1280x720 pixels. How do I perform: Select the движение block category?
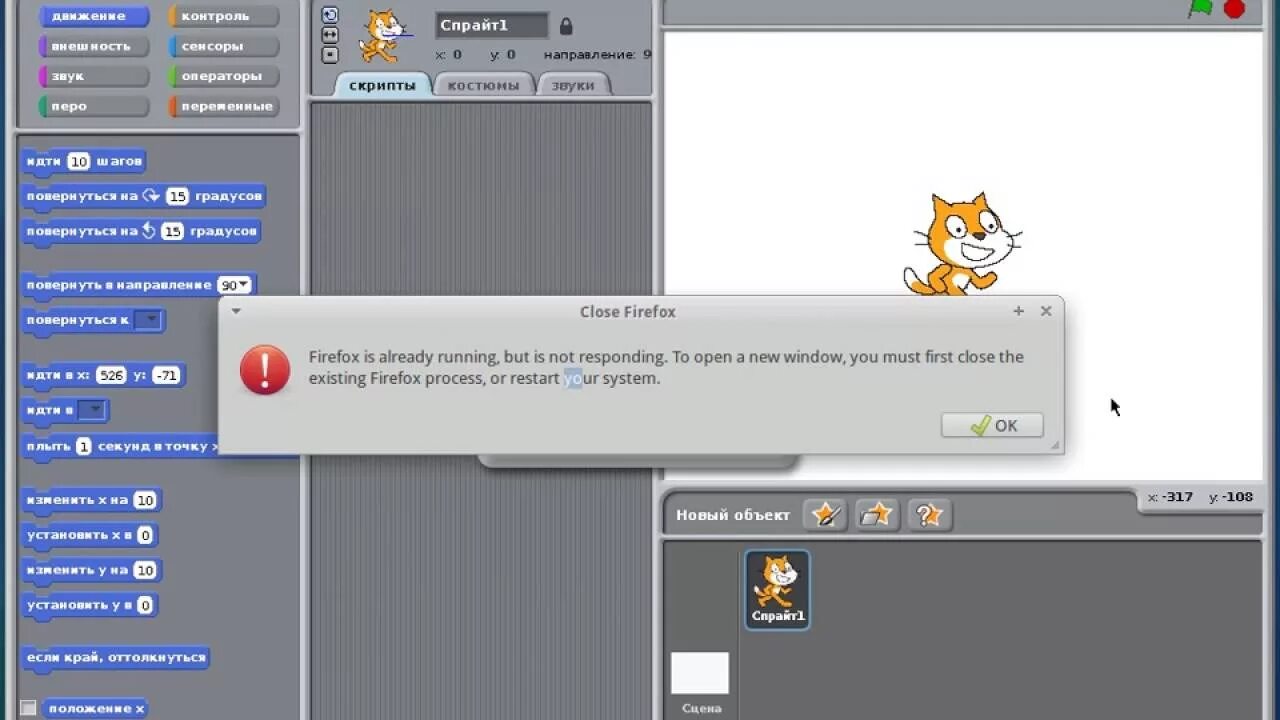click(x=93, y=16)
